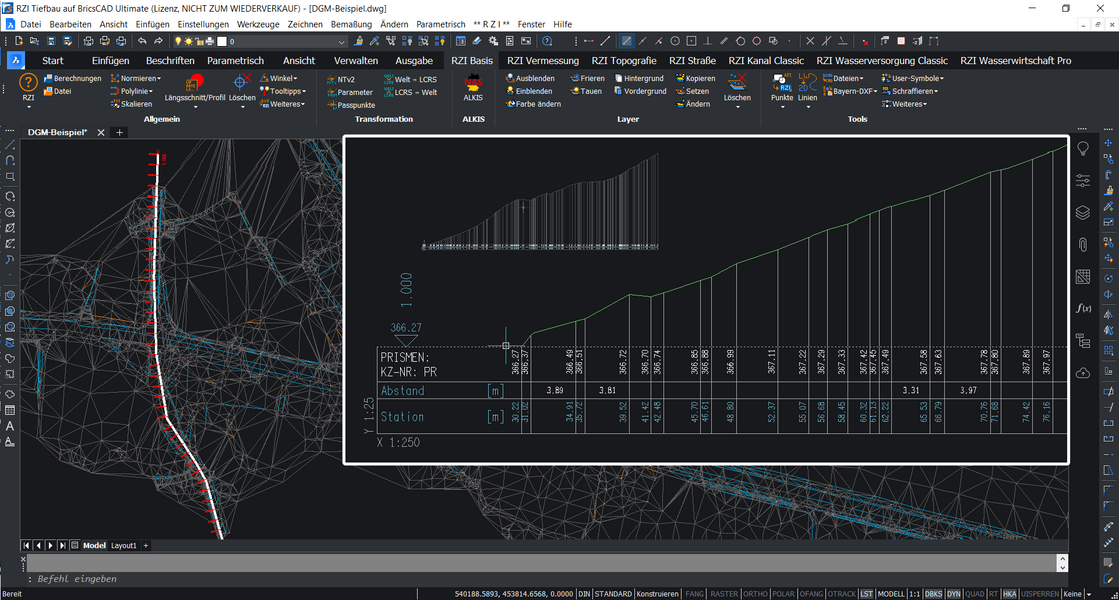
Task: Click the New drawing icon
Action: click(x=19, y=41)
